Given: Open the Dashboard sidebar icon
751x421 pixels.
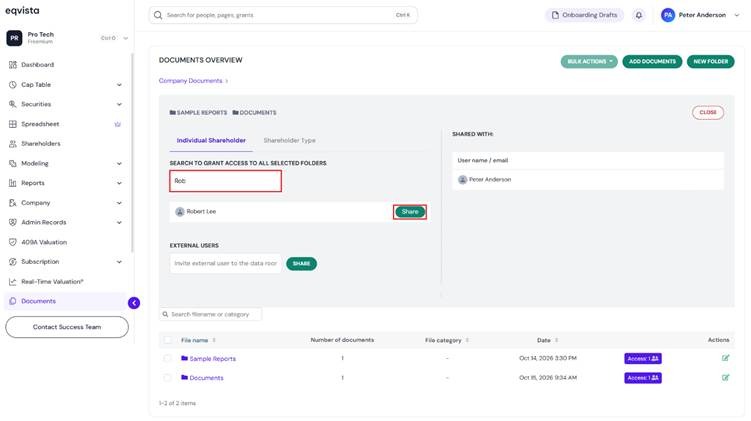Looking at the screenshot, I should [x=13, y=65].
